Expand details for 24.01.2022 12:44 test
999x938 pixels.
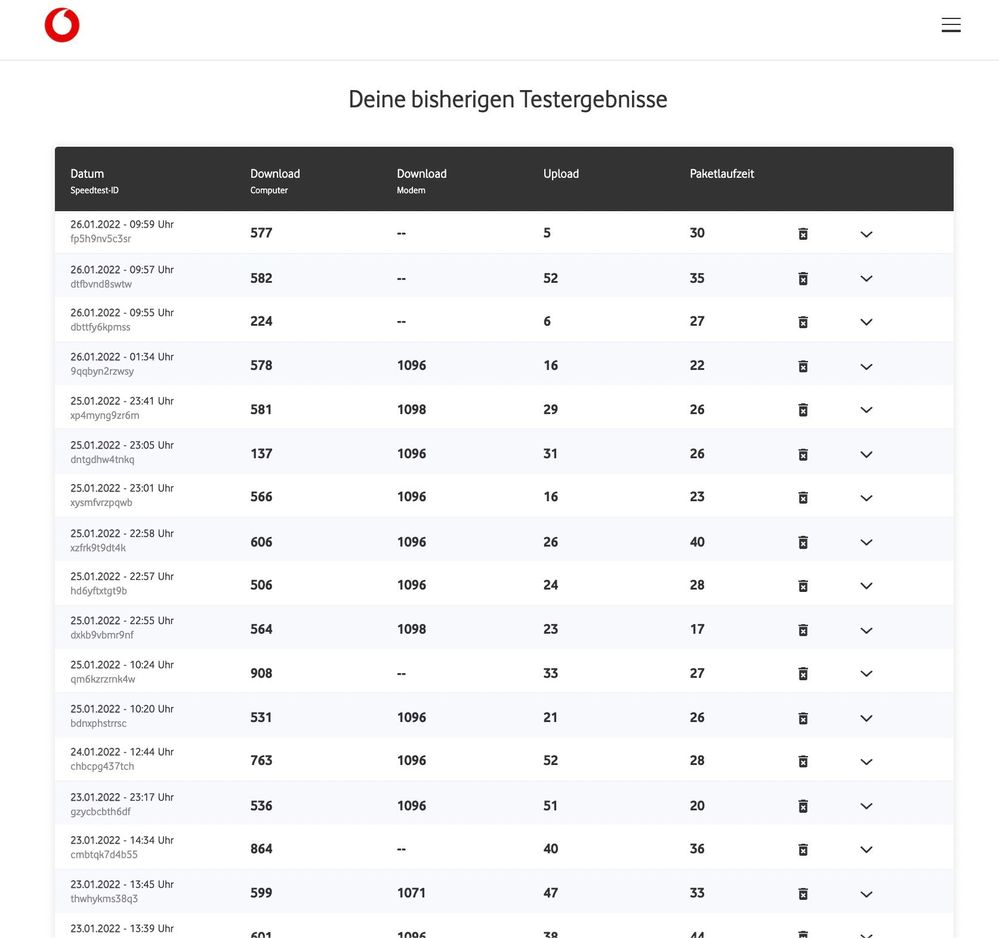tap(866, 761)
